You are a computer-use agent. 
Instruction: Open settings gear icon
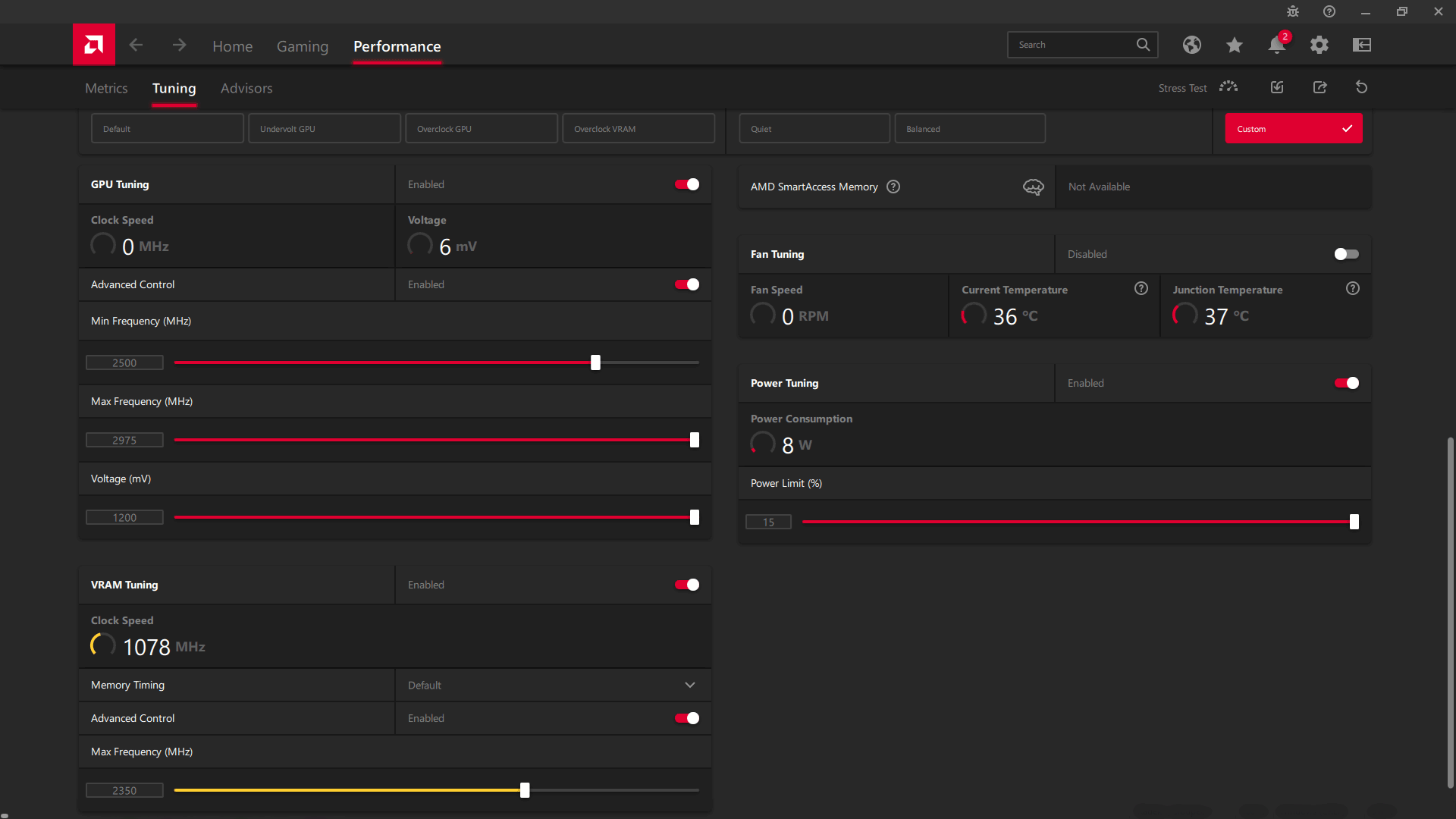pyautogui.click(x=1319, y=45)
